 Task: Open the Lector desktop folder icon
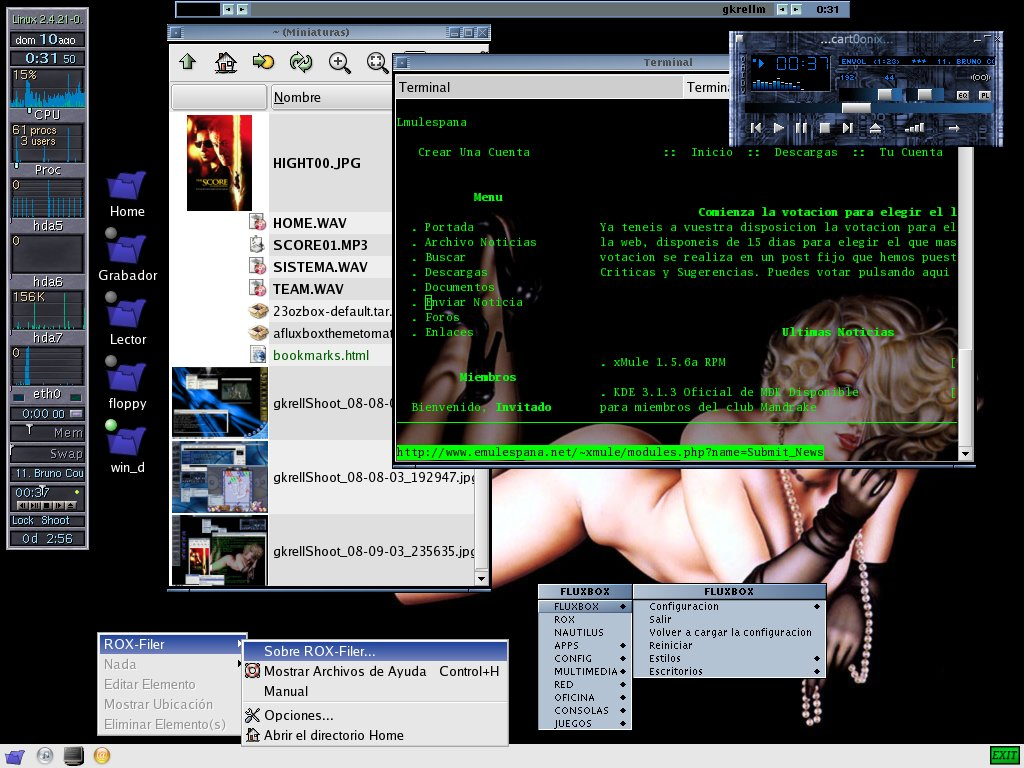click(x=127, y=313)
